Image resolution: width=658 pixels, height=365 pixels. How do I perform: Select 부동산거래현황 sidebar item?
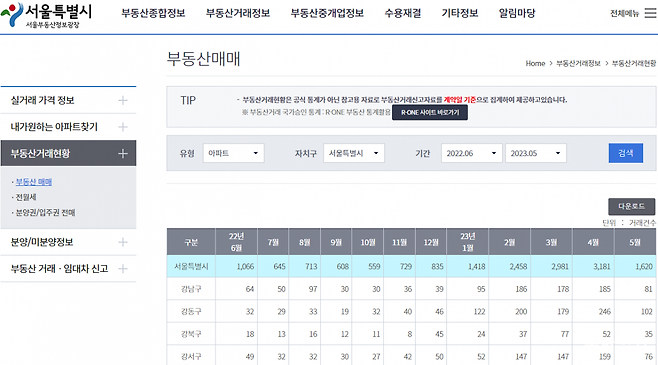[x=68, y=154]
